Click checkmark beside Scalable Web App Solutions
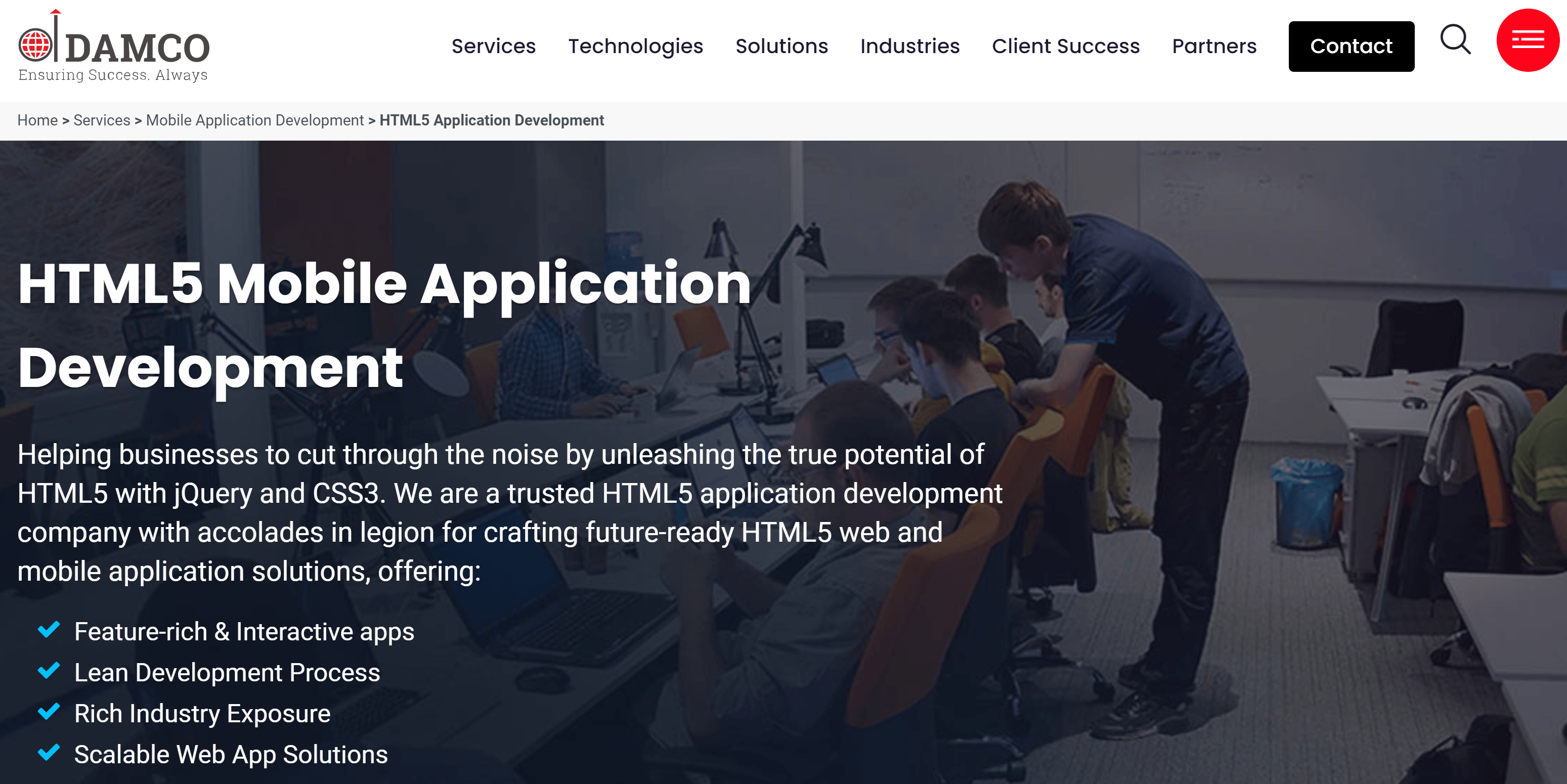The width and height of the screenshot is (1567, 784). click(x=49, y=752)
